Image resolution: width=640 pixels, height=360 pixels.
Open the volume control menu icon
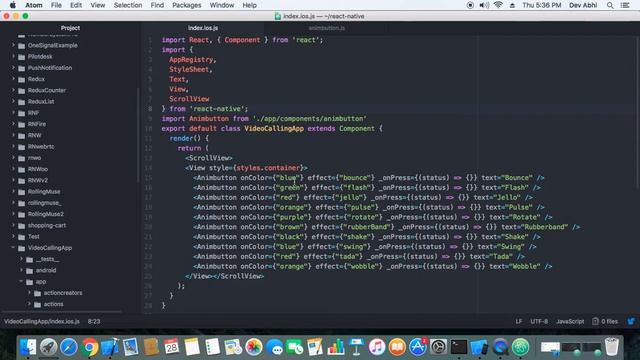pyautogui.click(x=484, y=5)
